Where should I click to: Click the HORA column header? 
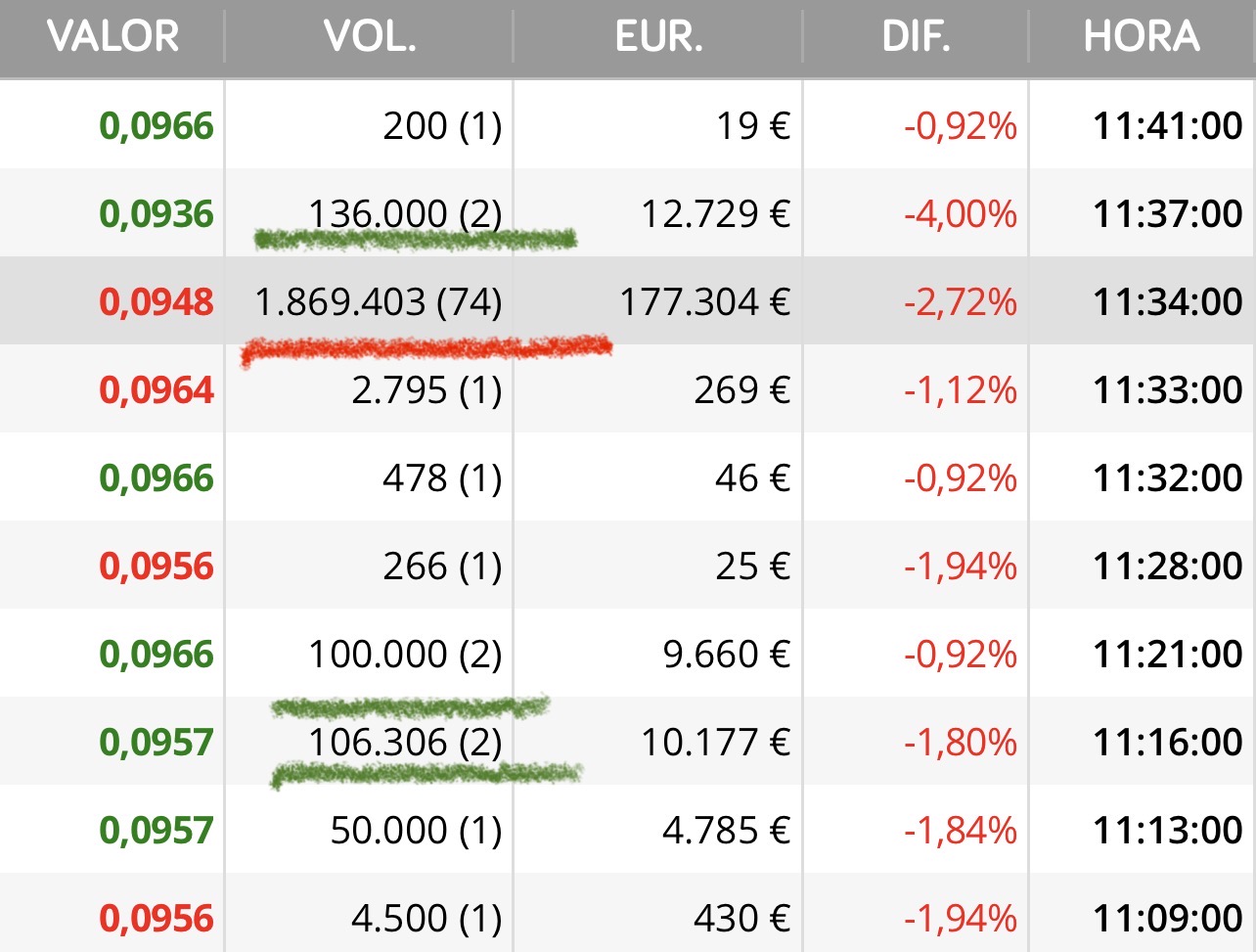pos(1141,37)
